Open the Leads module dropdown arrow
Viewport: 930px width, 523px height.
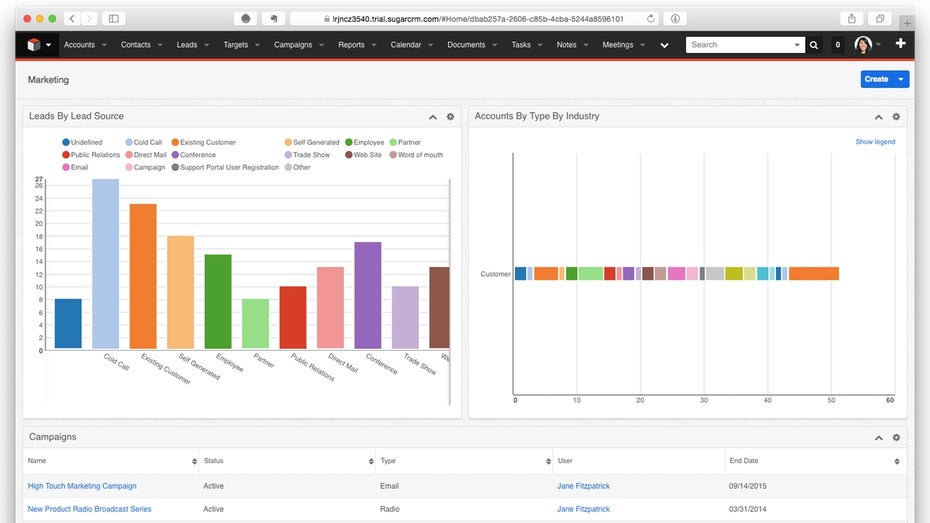(x=206, y=45)
